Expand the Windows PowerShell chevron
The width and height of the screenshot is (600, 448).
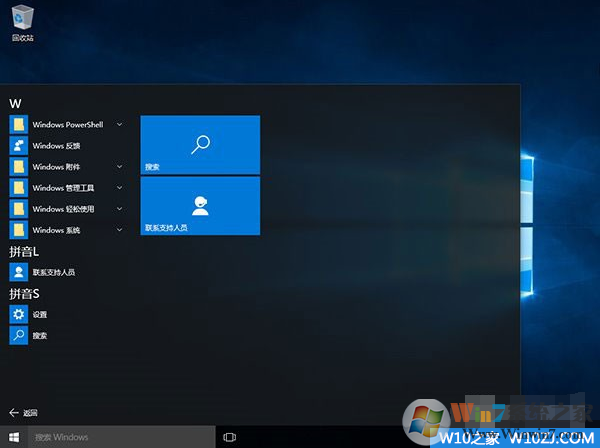[x=120, y=125]
